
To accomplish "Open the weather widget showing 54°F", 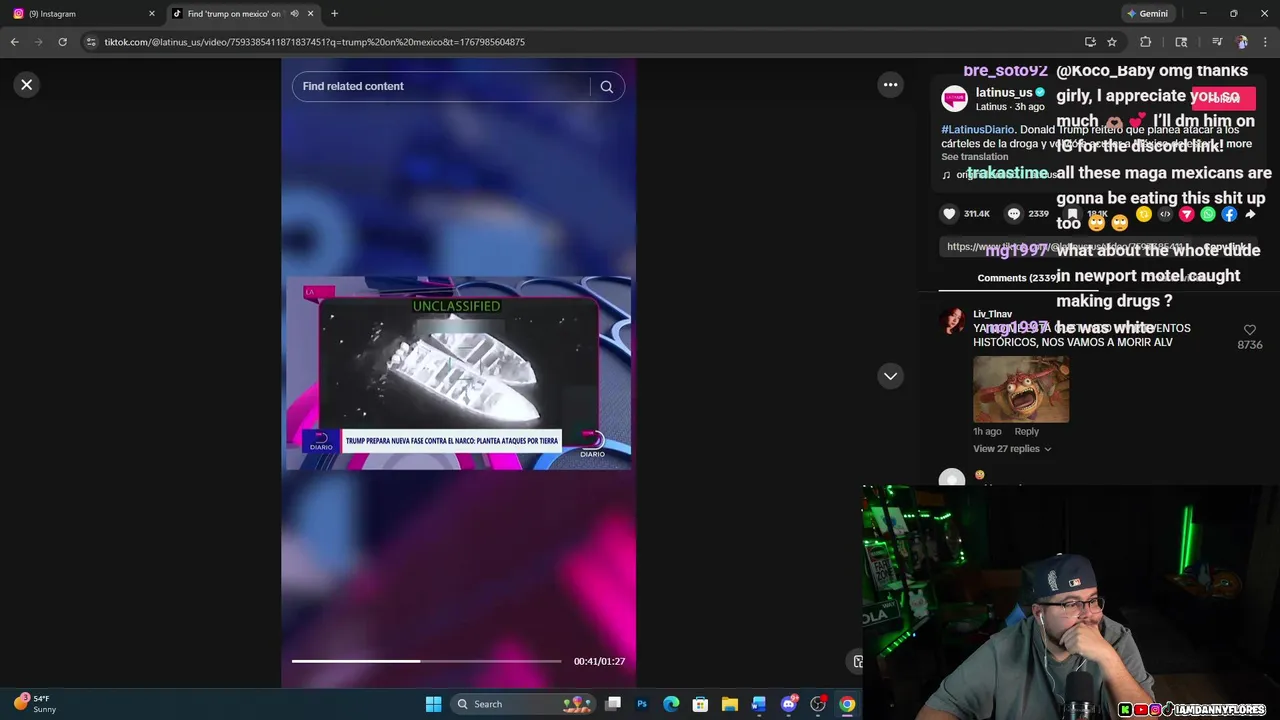I will click(34, 704).
